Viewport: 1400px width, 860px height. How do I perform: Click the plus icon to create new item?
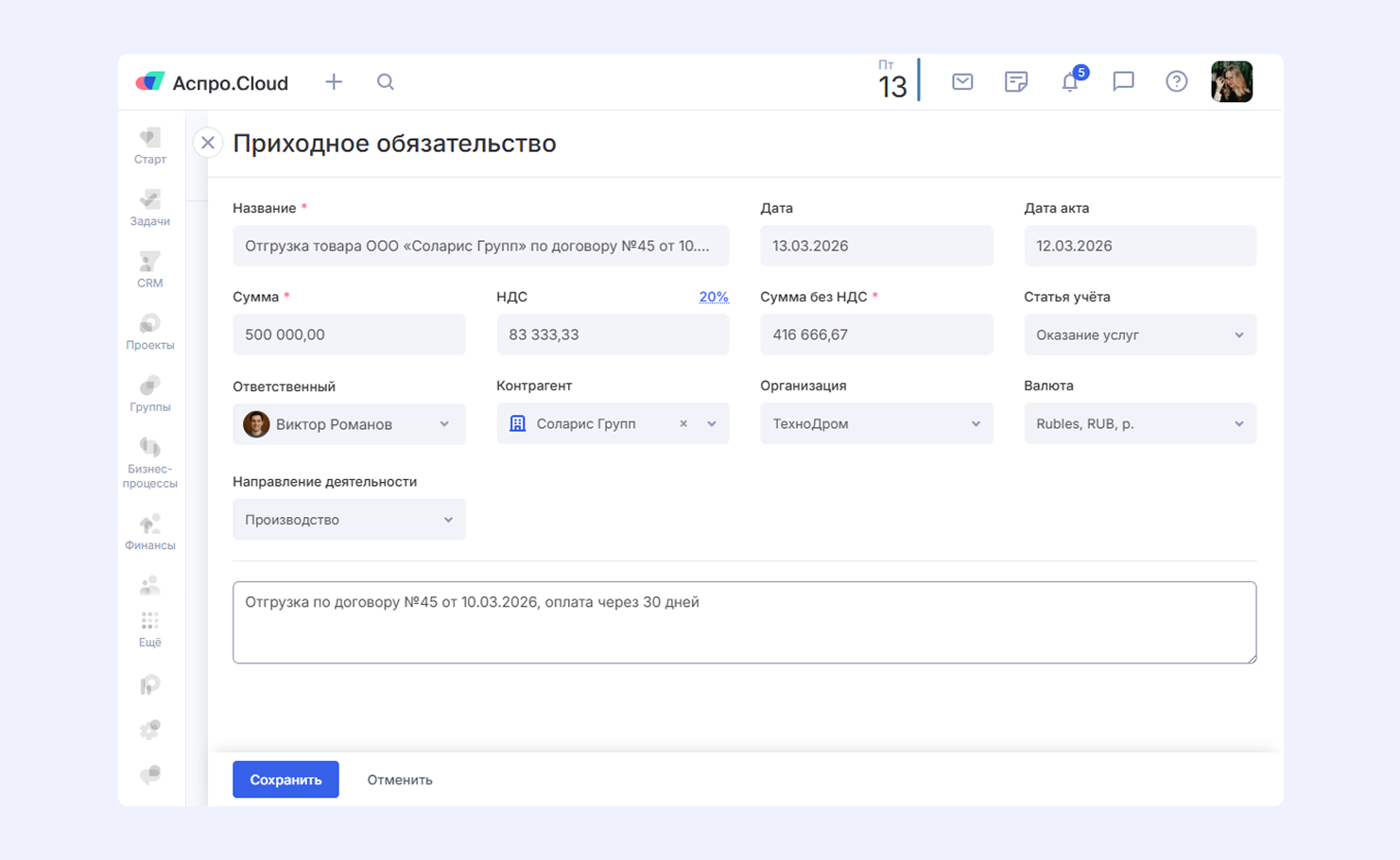[x=334, y=82]
